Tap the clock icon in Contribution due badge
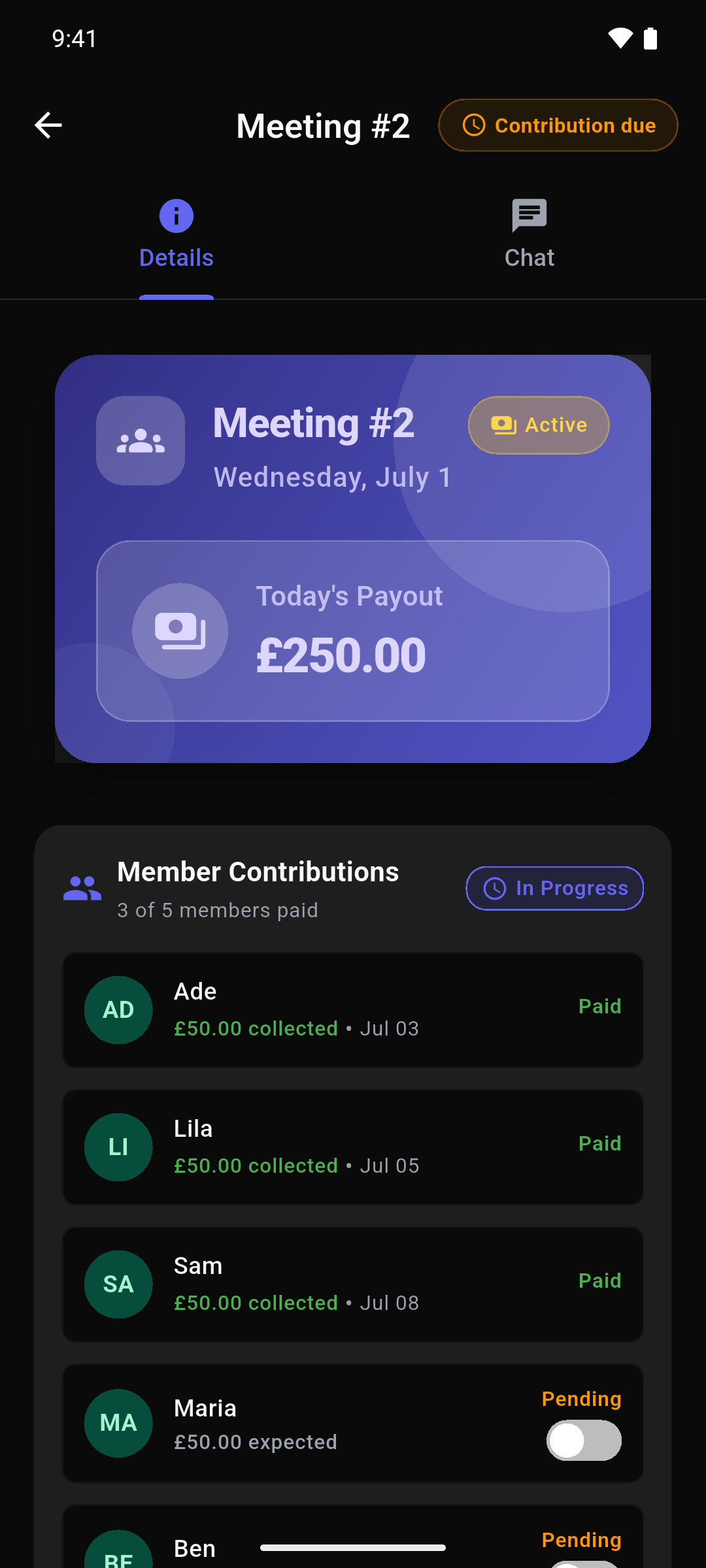Screen dimensions: 706x1568 pos(474,125)
